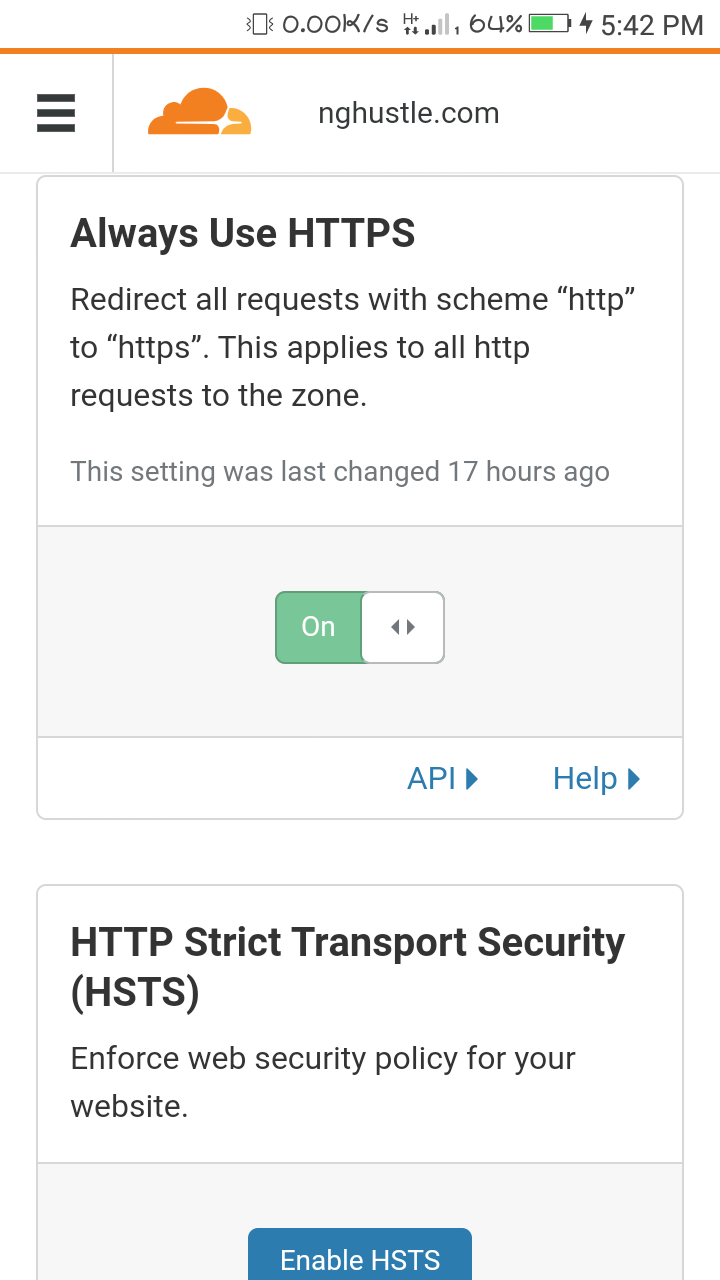Click the Enable HSTS button
Screen dimensions: 720x1280
(x=360, y=1254)
